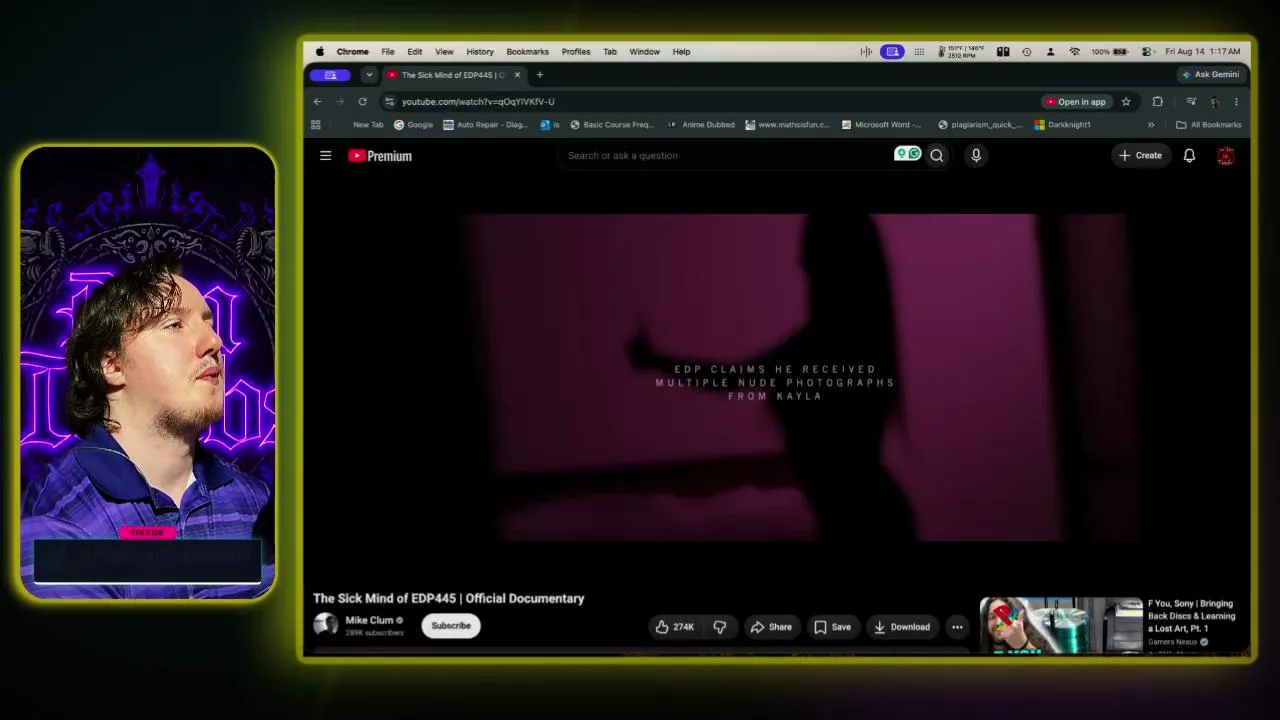Open the Window menu
Screen dimensions: 1280x720
[x=645, y=51]
